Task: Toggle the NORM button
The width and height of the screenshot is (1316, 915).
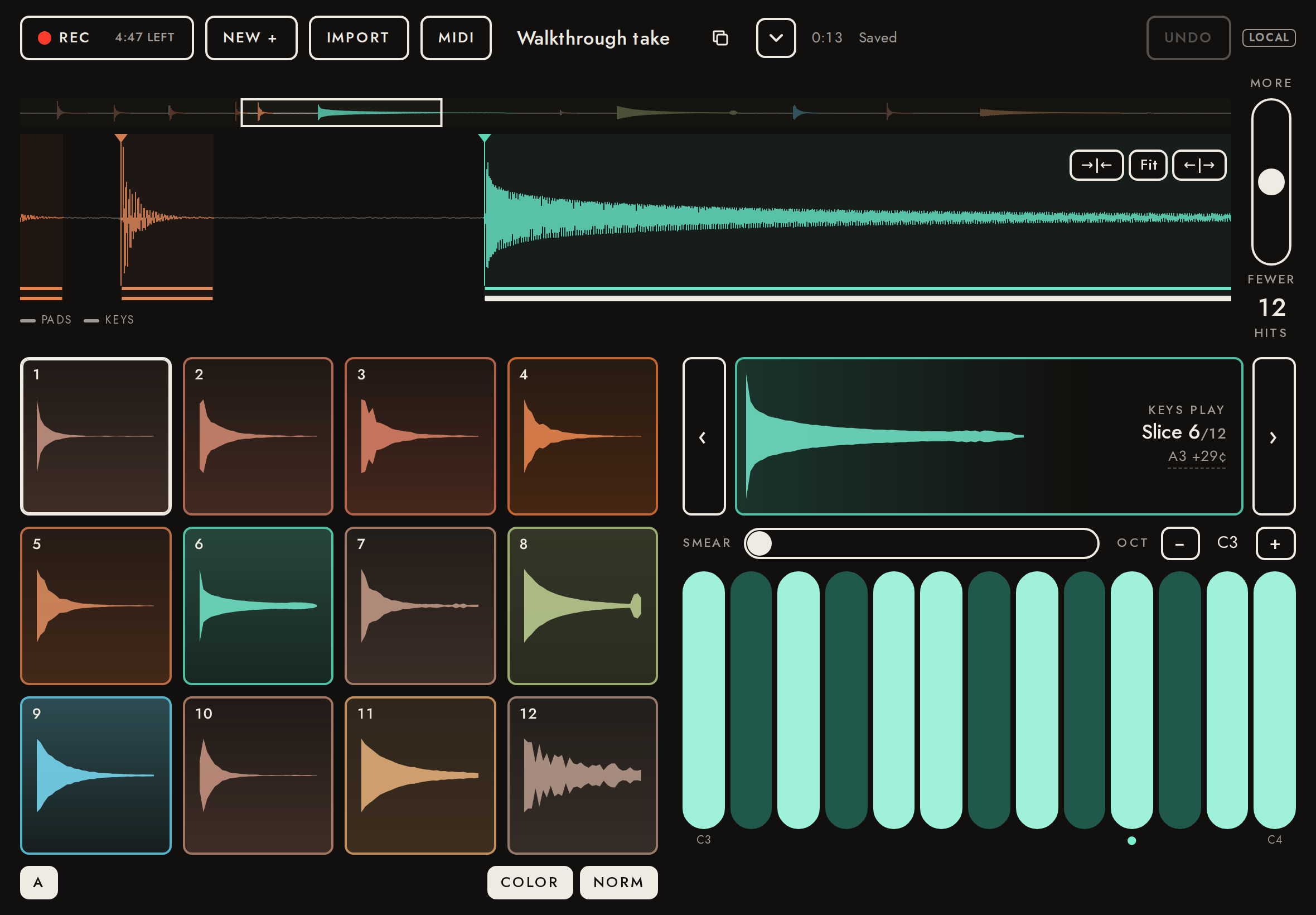Action: click(x=619, y=882)
